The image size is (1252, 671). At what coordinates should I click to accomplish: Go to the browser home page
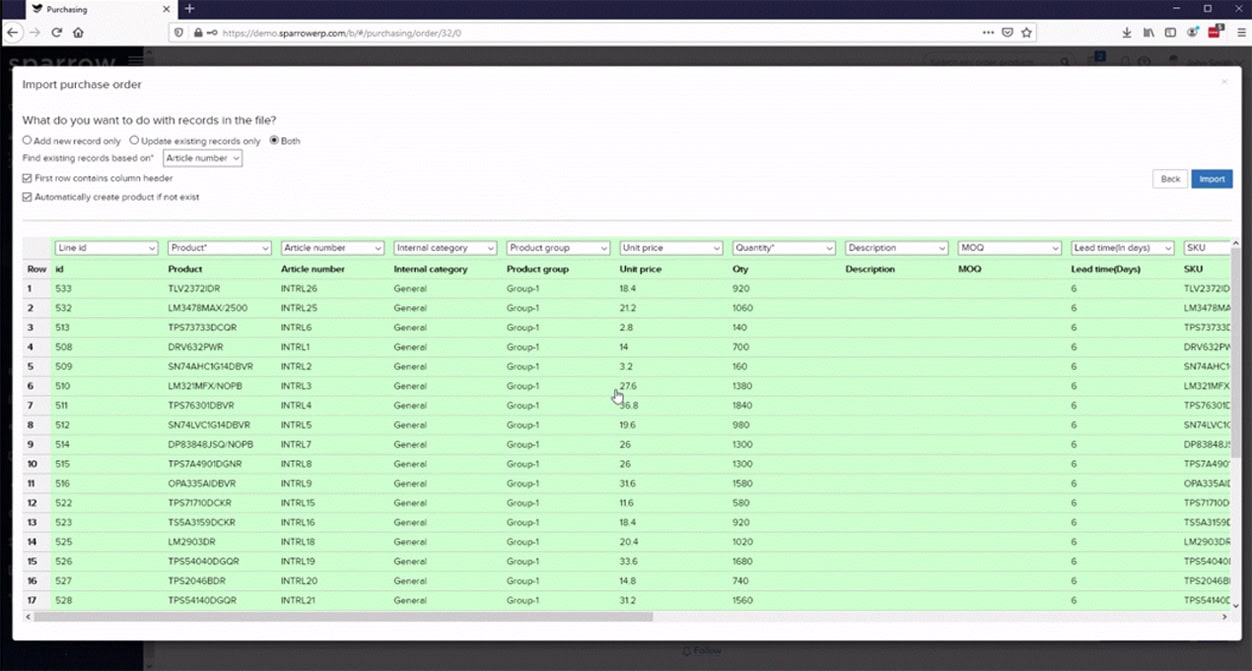click(78, 32)
